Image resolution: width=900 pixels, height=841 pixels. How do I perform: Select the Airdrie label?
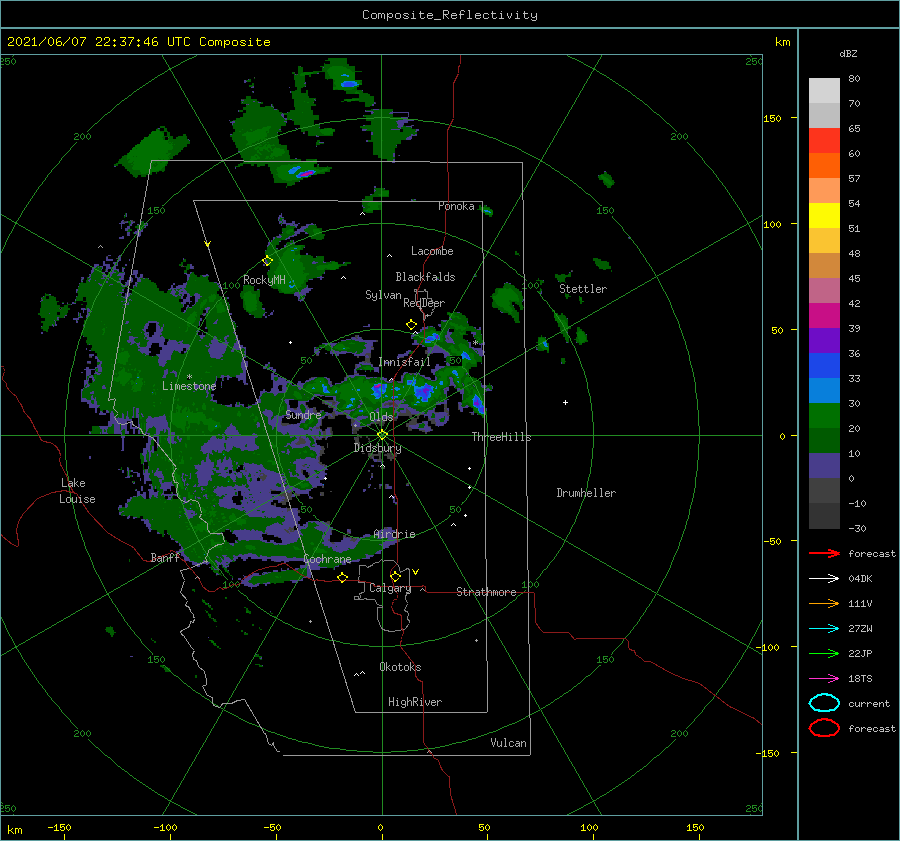click(x=394, y=534)
